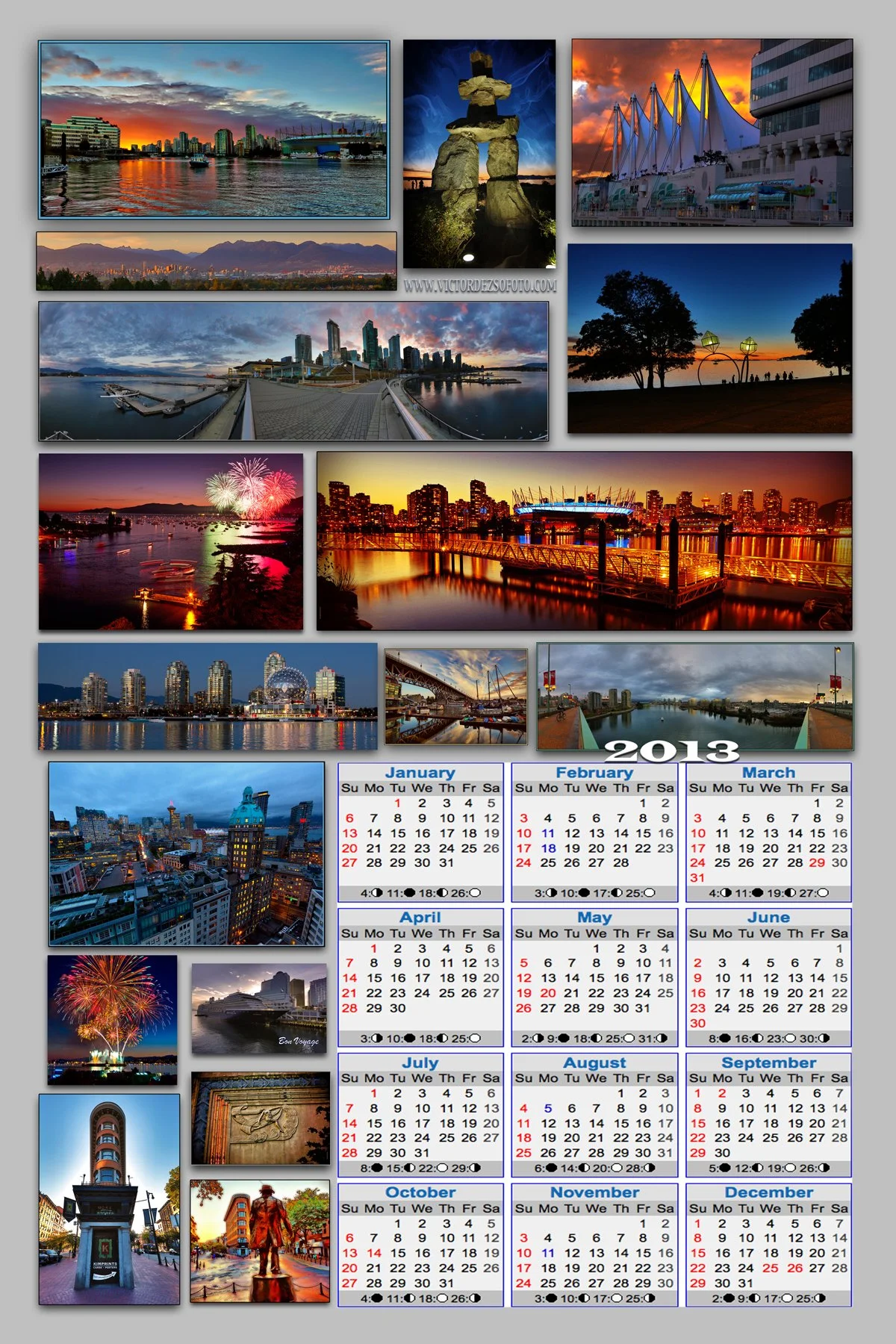Click the sunset skyline panorama with stadium
The image size is (896, 1344).
(x=214, y=130)
